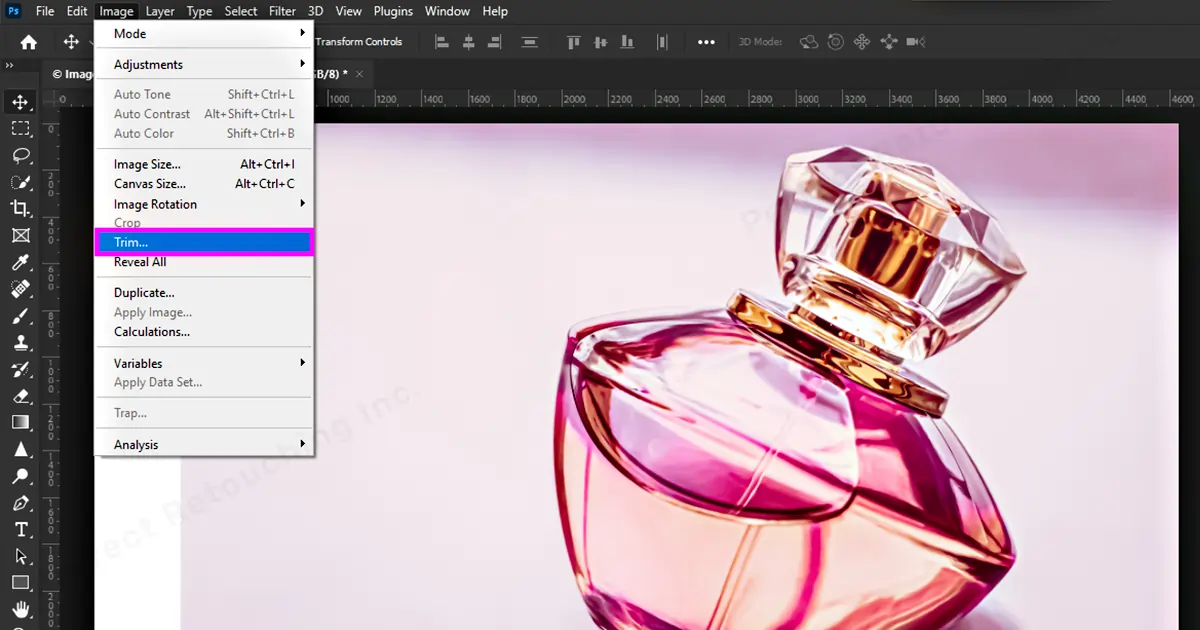The image size is (1200, 630).
Task: Expand the Analysis submenu
Action: (136, 444)
